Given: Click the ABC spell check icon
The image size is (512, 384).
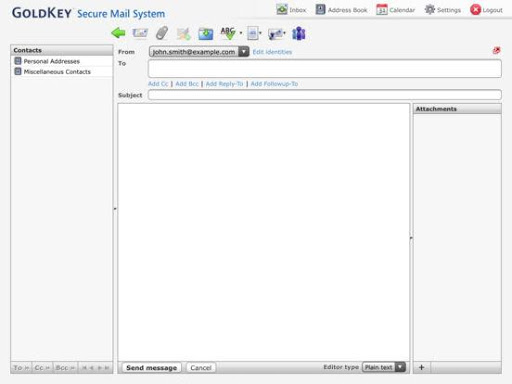Looking at the screenshot, I should (228, 33).
